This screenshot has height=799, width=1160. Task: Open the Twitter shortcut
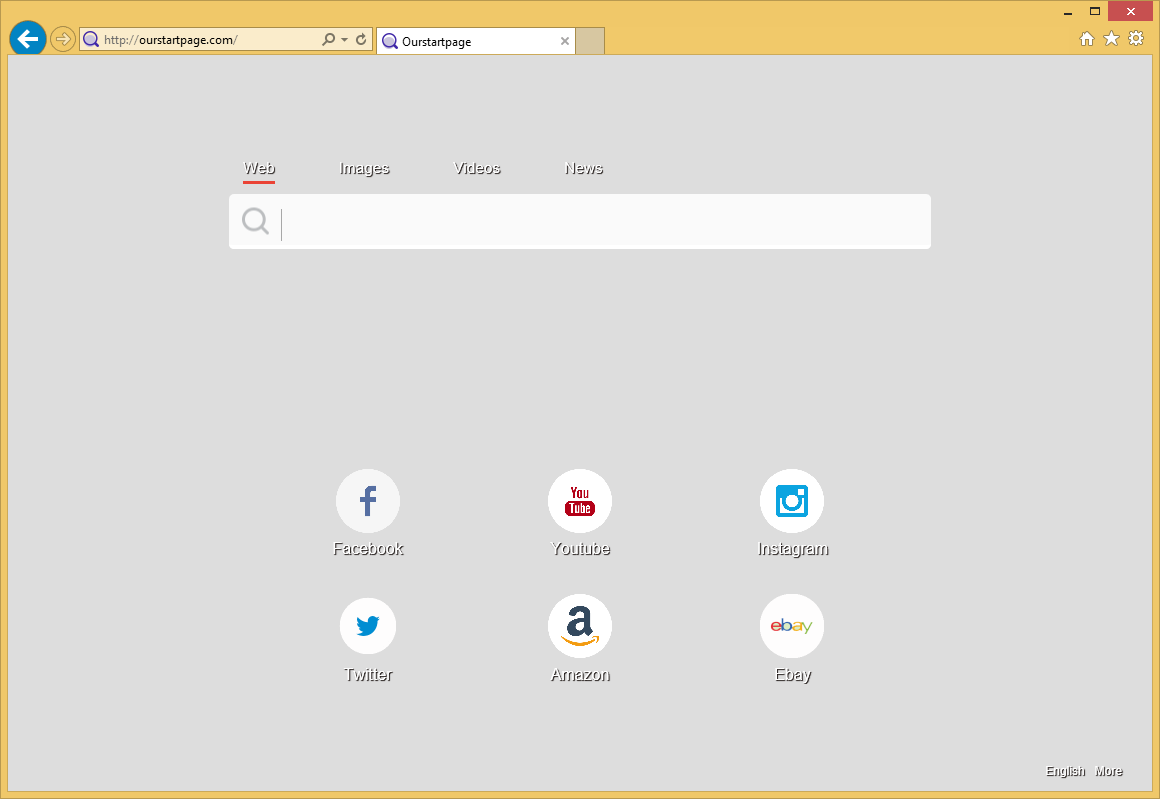368,626
